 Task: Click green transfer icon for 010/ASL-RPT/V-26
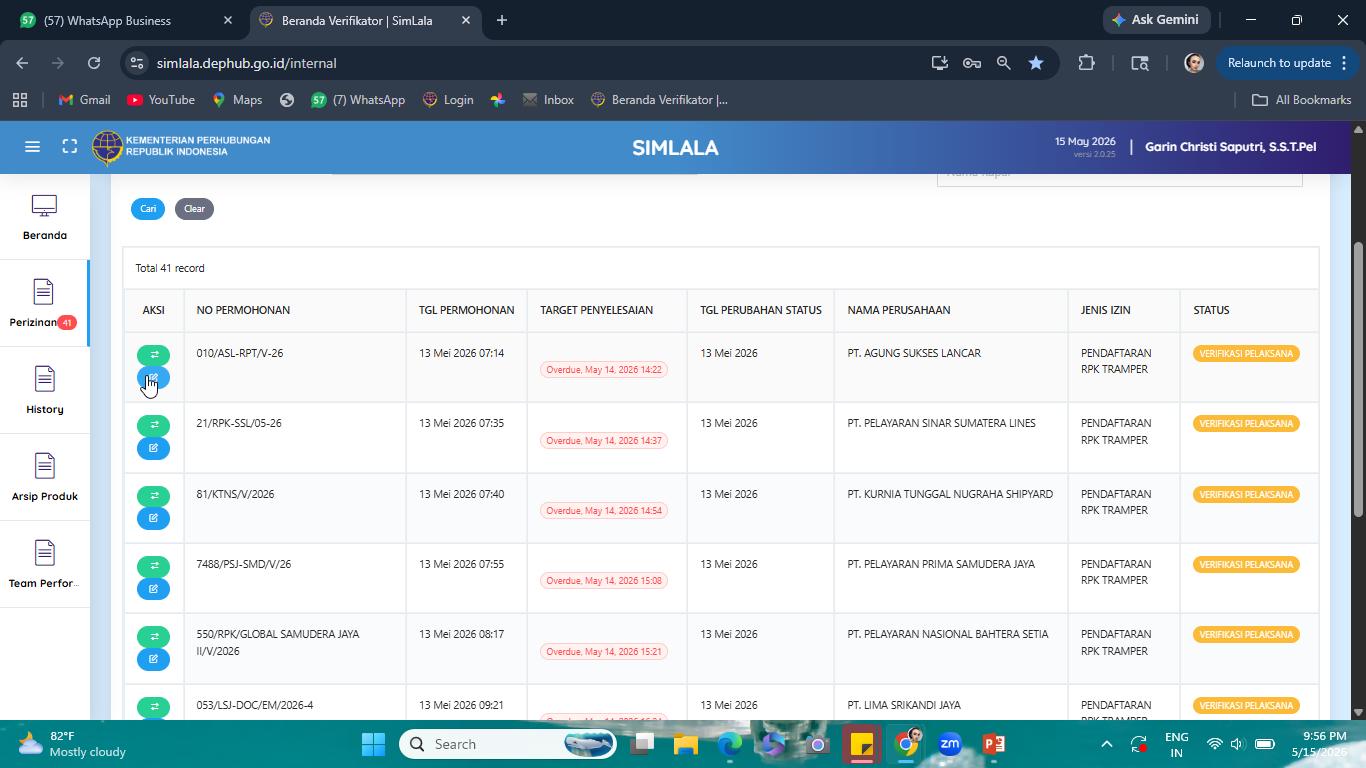(153, 355)
